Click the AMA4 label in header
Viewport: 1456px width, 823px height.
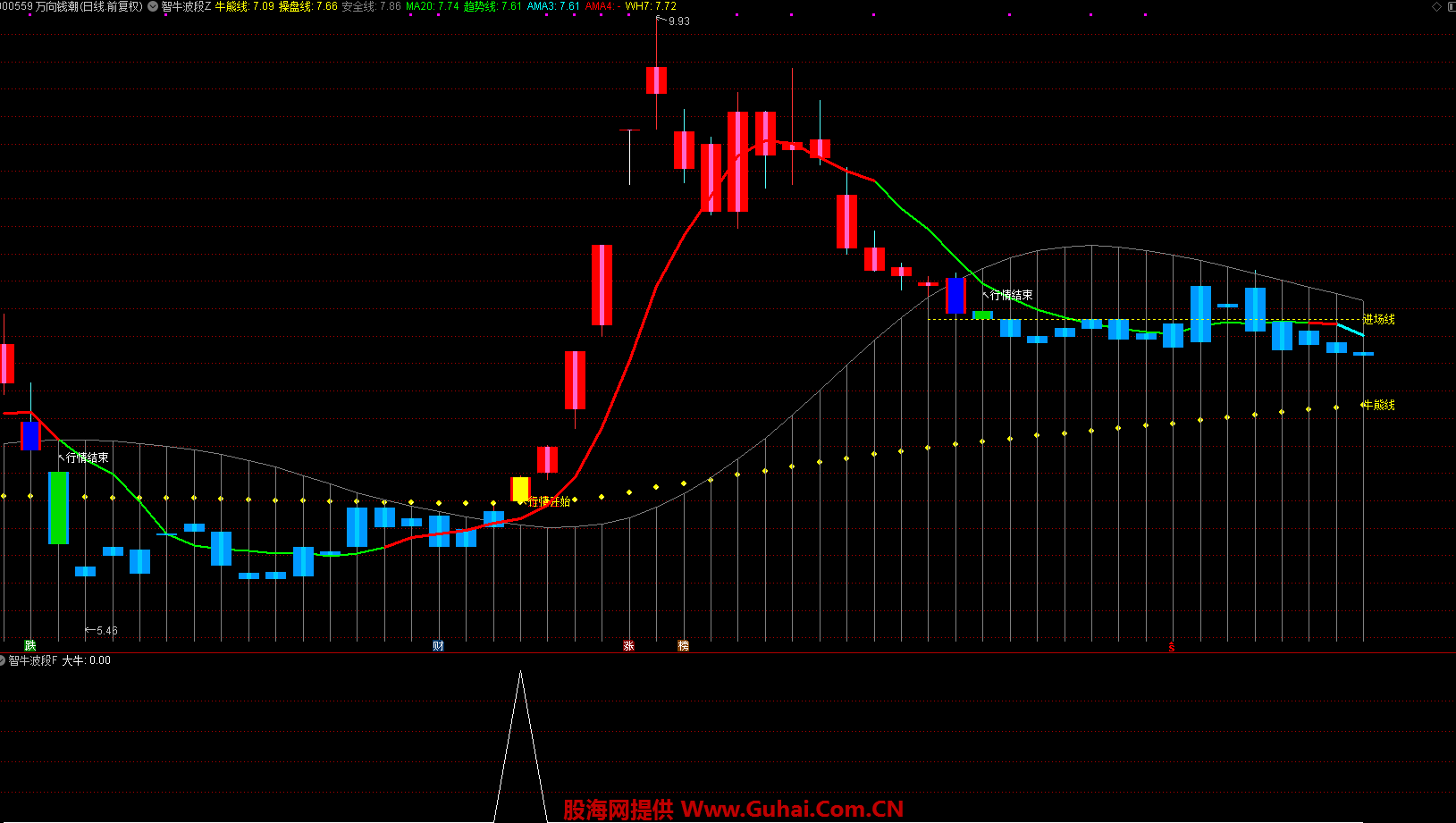pyautogui.click(x=602, y=6)
